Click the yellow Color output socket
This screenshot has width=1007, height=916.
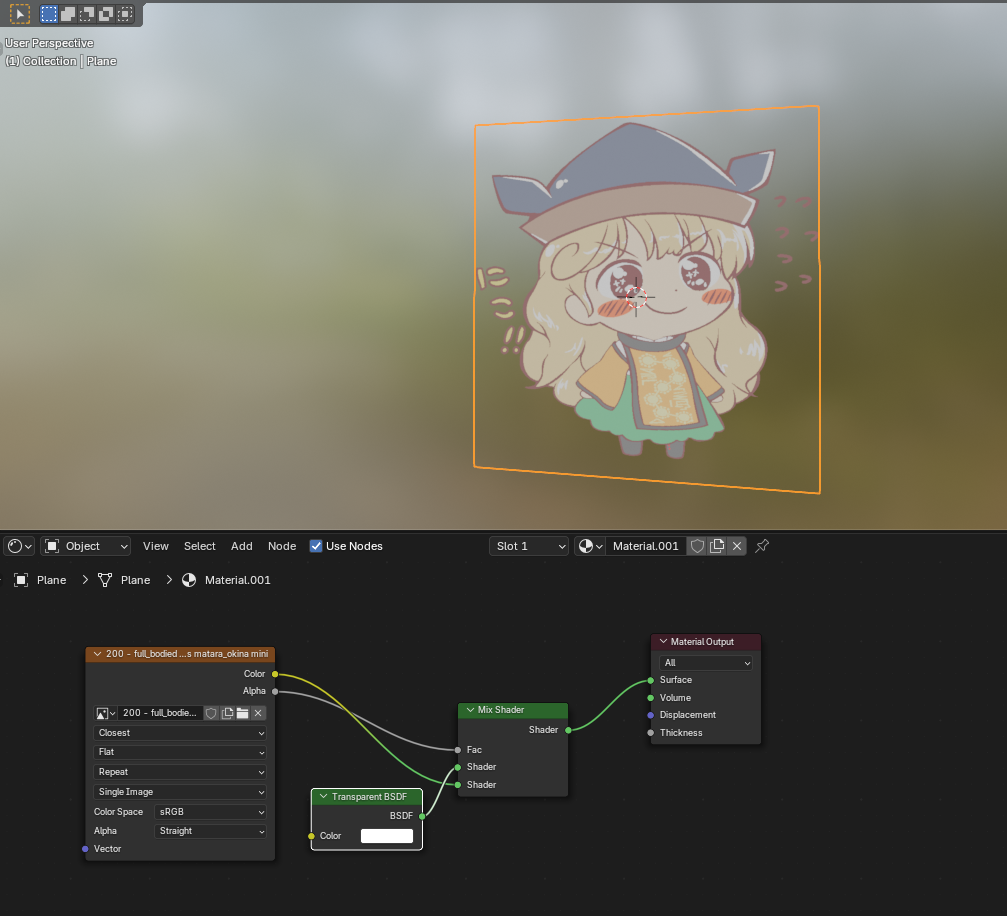tap(275, 674)
